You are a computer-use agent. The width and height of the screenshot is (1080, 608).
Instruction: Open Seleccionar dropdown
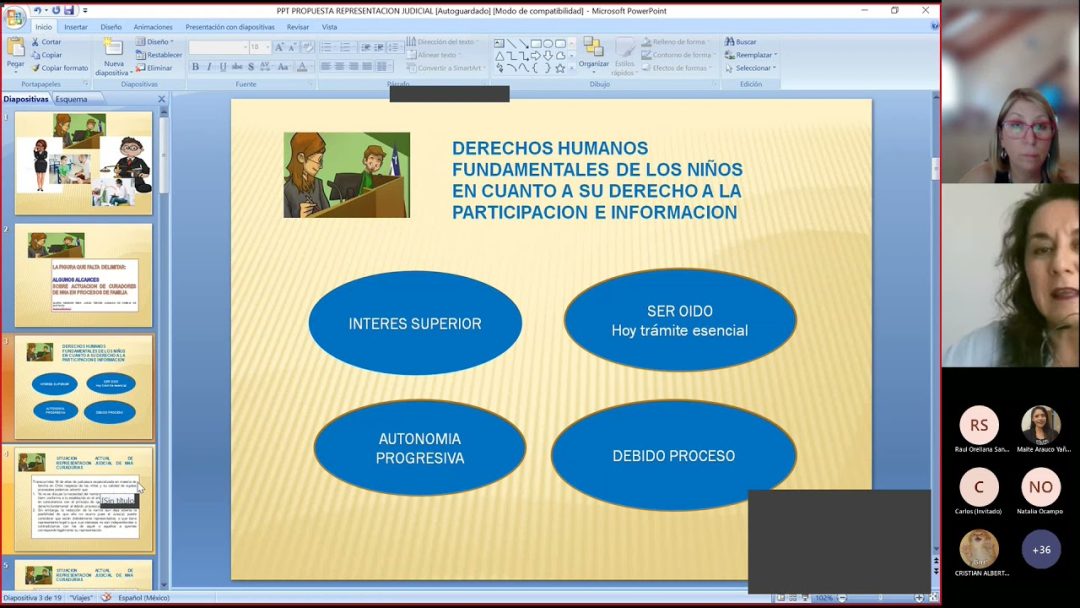tap(750, 68)
